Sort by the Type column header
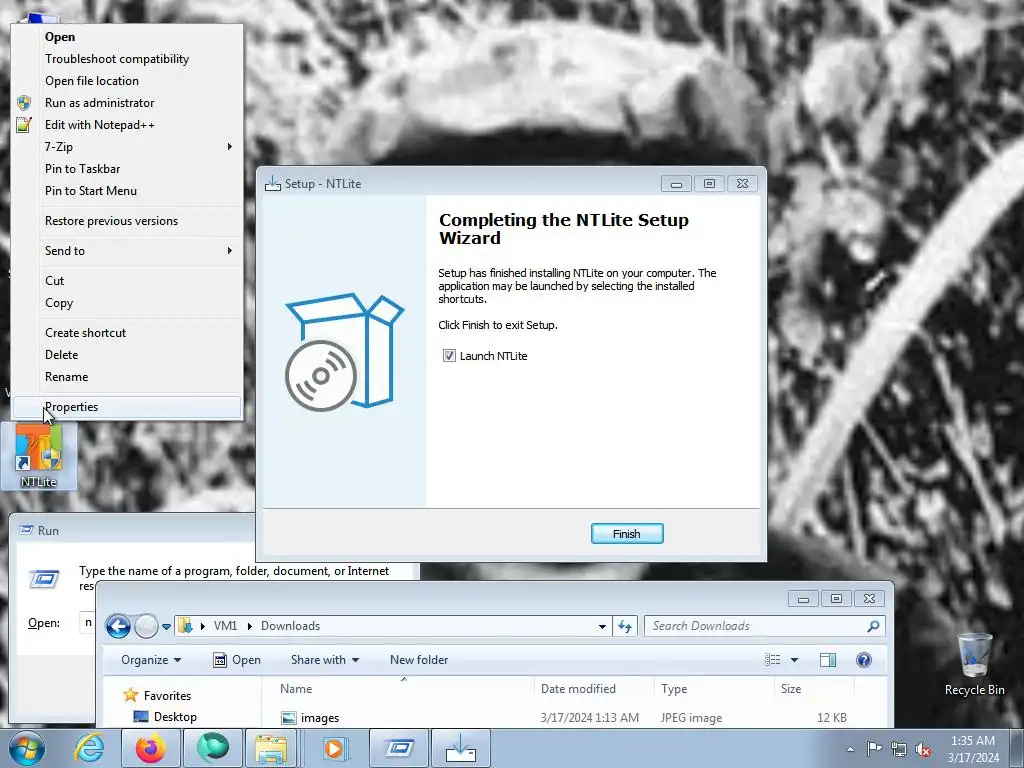1024x768 pixels. tap(714, 688)
